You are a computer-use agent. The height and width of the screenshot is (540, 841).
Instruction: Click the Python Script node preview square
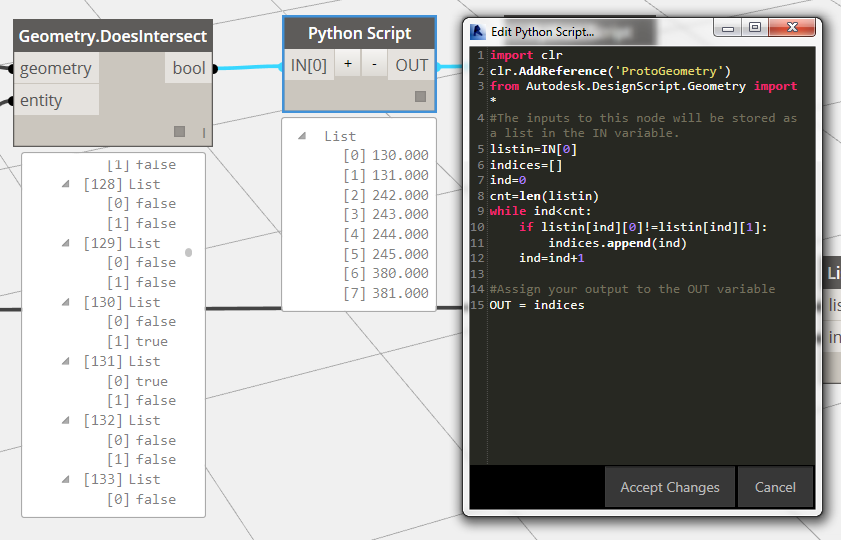coord(421,97)
